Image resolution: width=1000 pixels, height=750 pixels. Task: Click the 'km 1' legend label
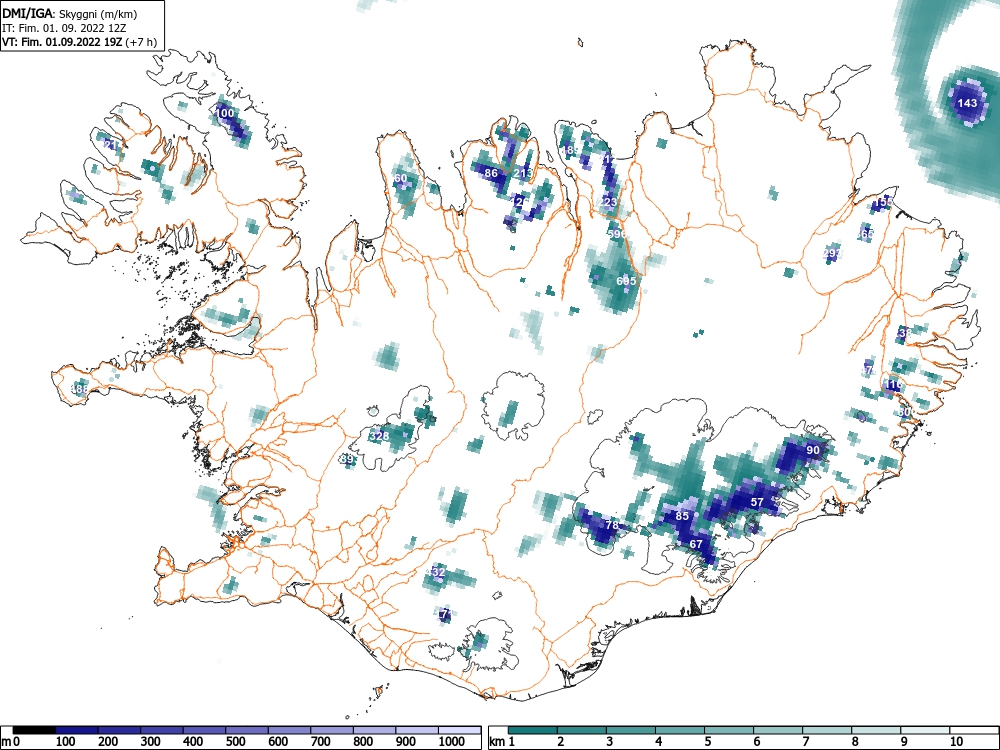tap(503, 742)
